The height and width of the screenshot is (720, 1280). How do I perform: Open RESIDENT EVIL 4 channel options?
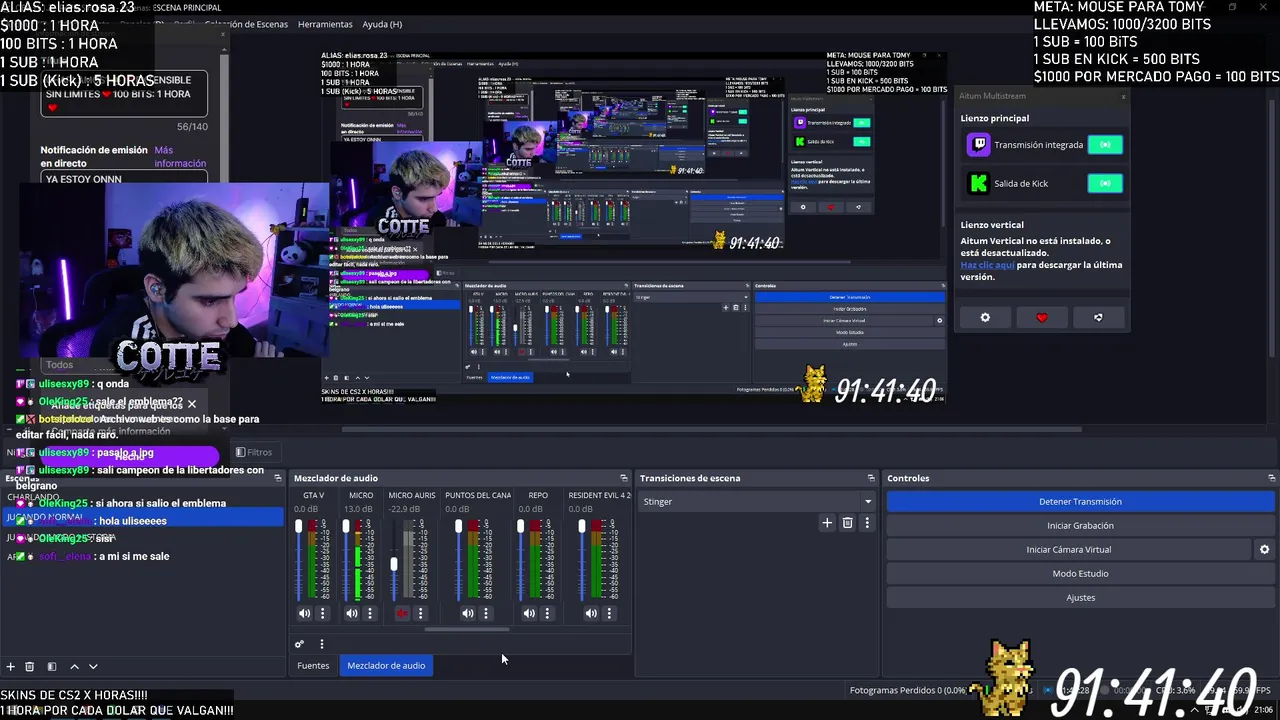click(609, 613)
